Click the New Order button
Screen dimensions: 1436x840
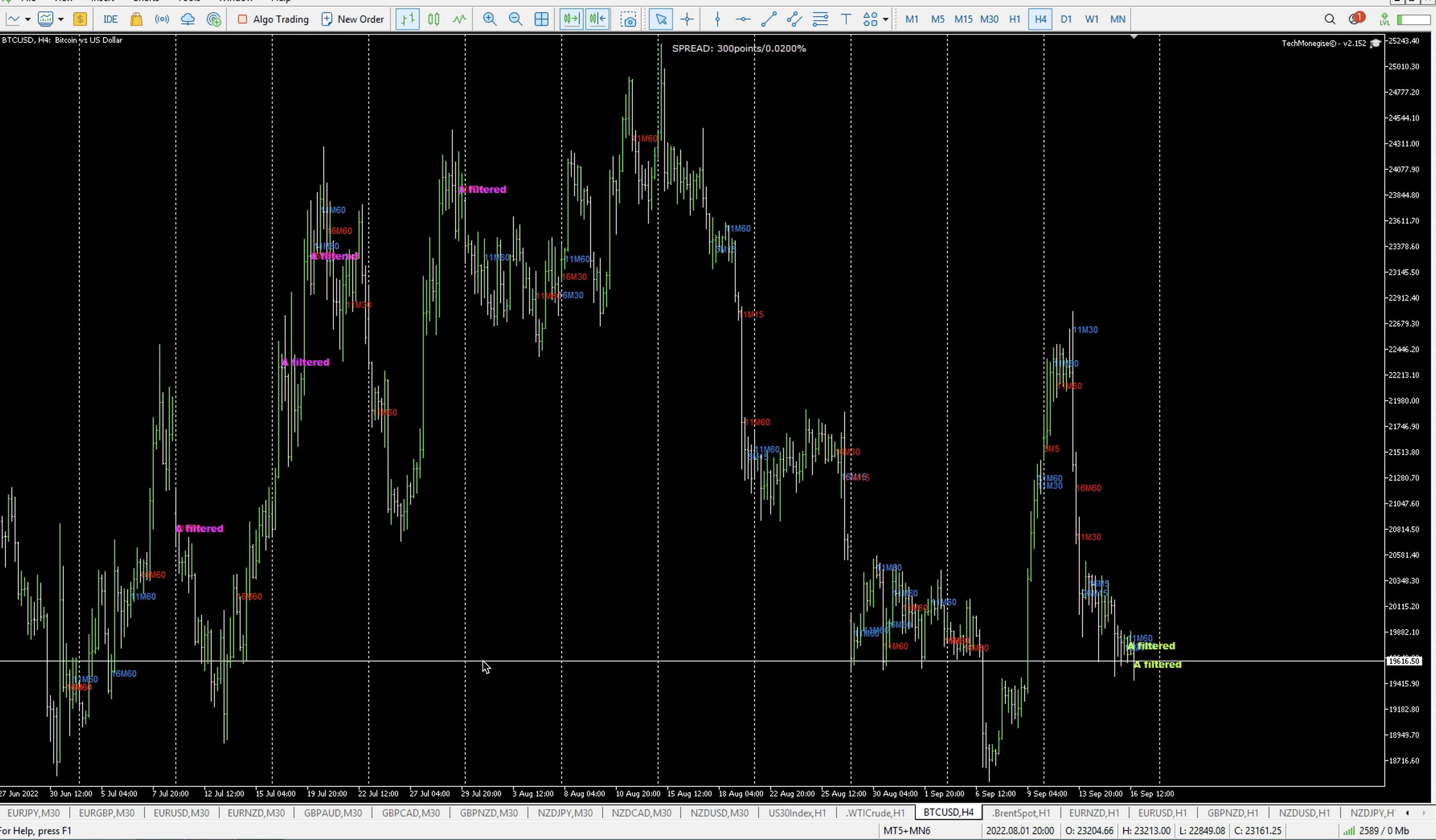(353, 19)
